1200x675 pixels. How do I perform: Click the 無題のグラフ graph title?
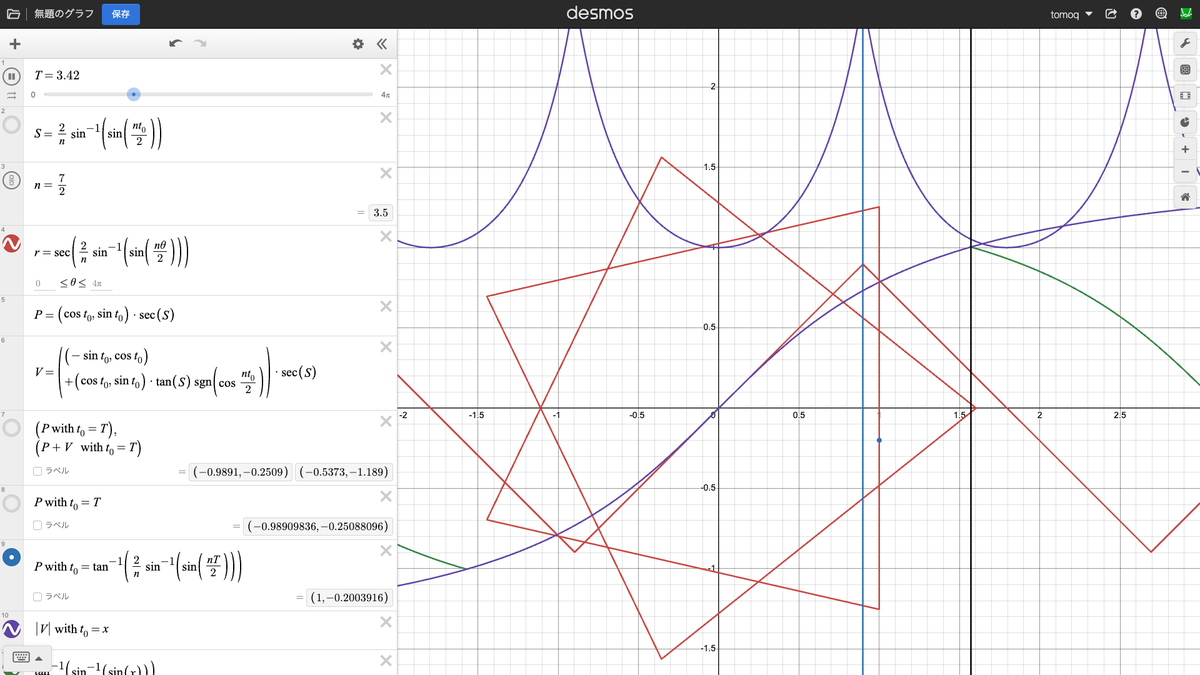click(64, 14)
